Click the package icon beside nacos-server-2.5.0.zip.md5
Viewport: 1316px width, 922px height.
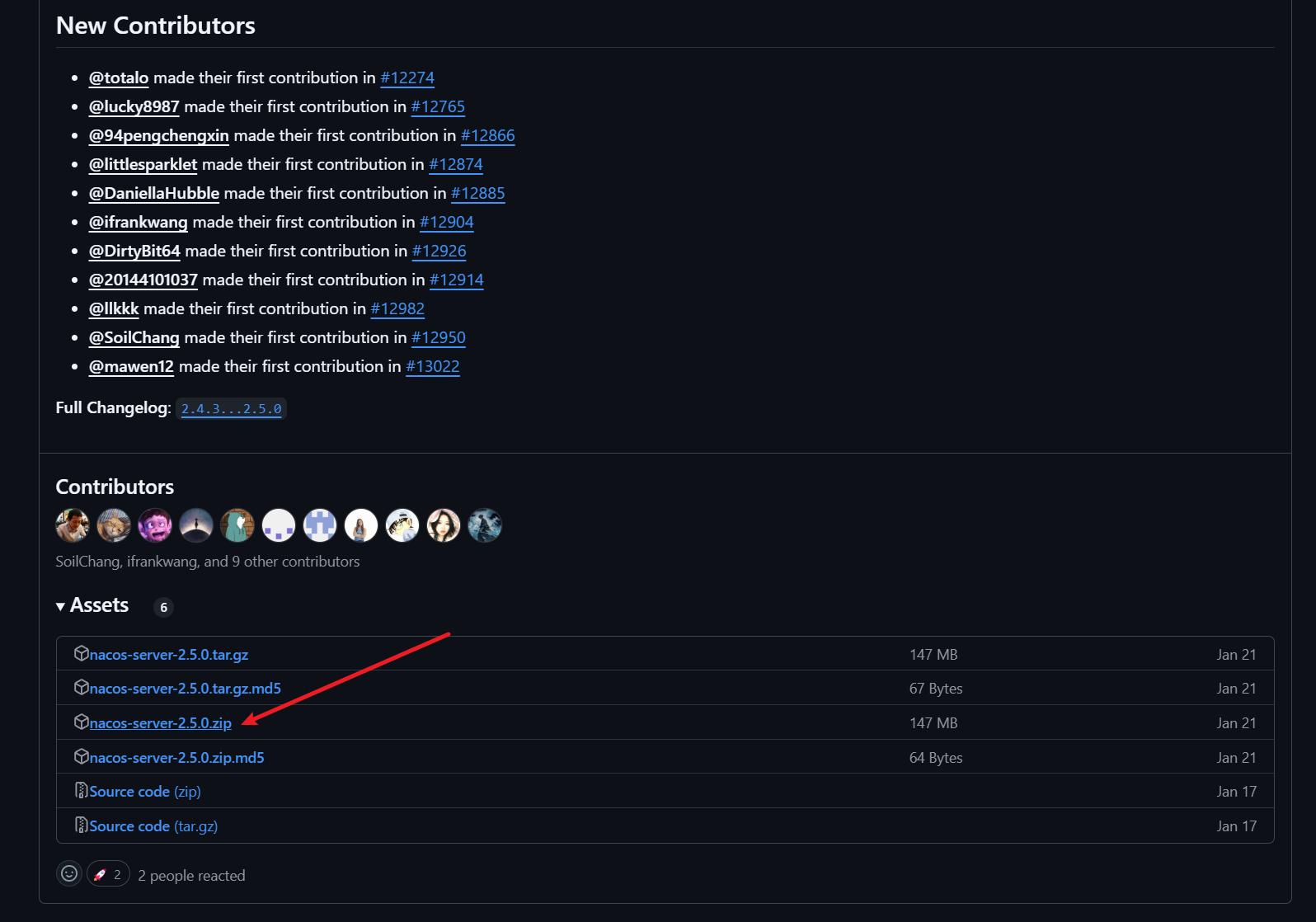[x=81, y=756]
